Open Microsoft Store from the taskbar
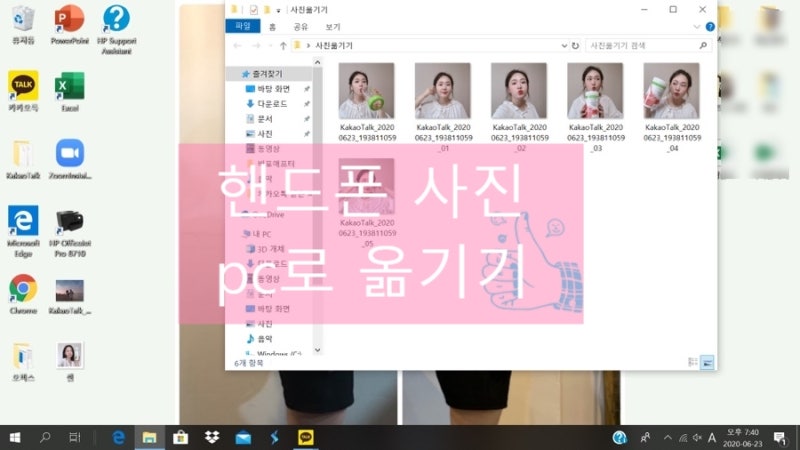800x450 pixels. click(x=180, y=437)
